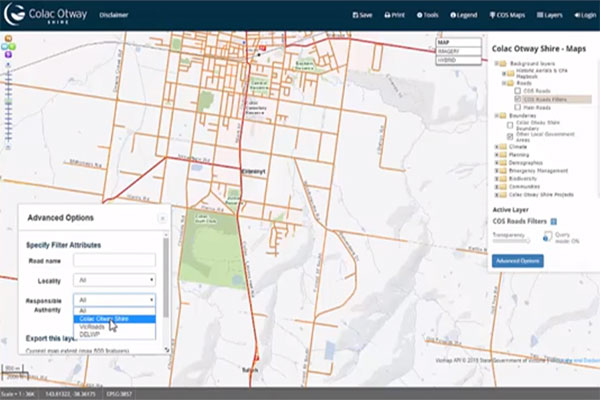The height and width of the screenshot is (400, 600).
Task: Click the Login link
Action: [585, 15]
